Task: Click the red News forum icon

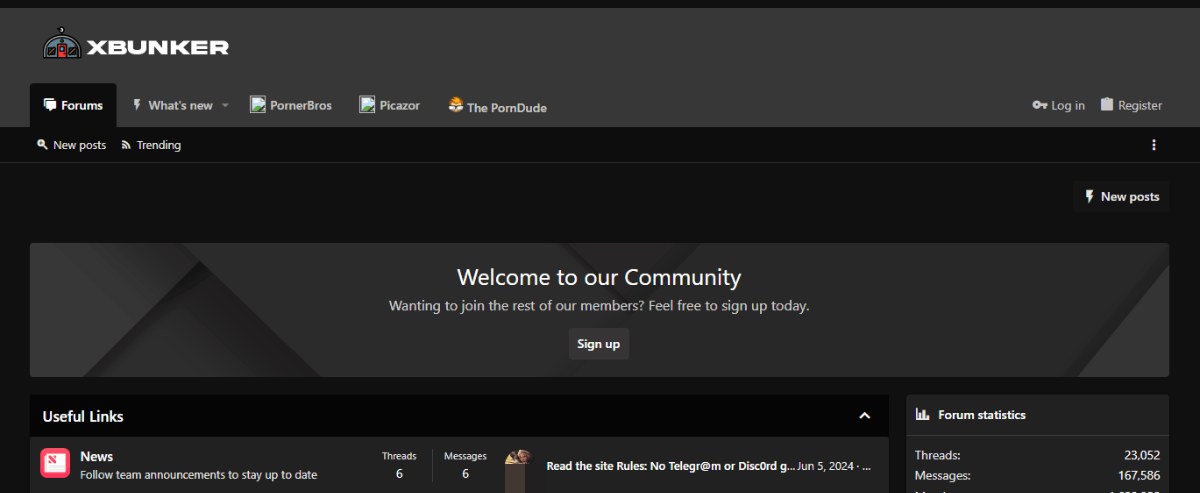Action: 55,463
